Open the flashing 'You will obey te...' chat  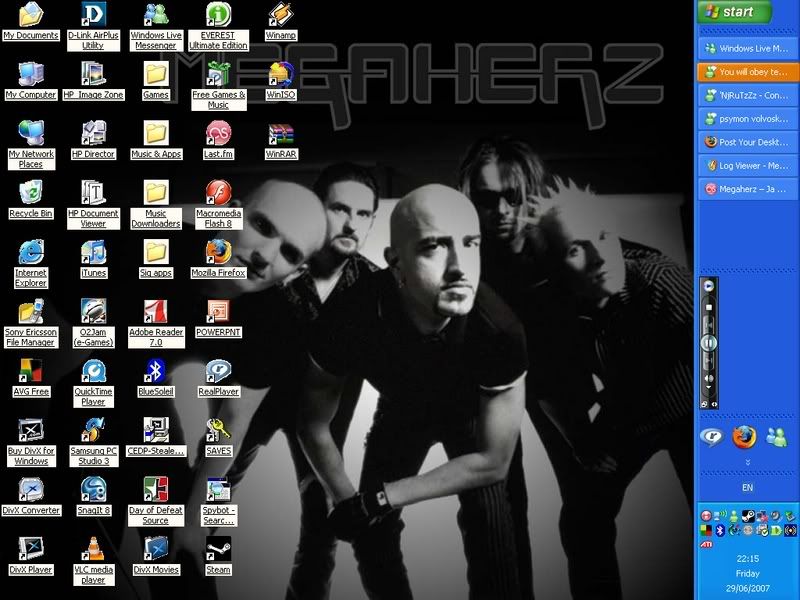[x=747, y=72]
